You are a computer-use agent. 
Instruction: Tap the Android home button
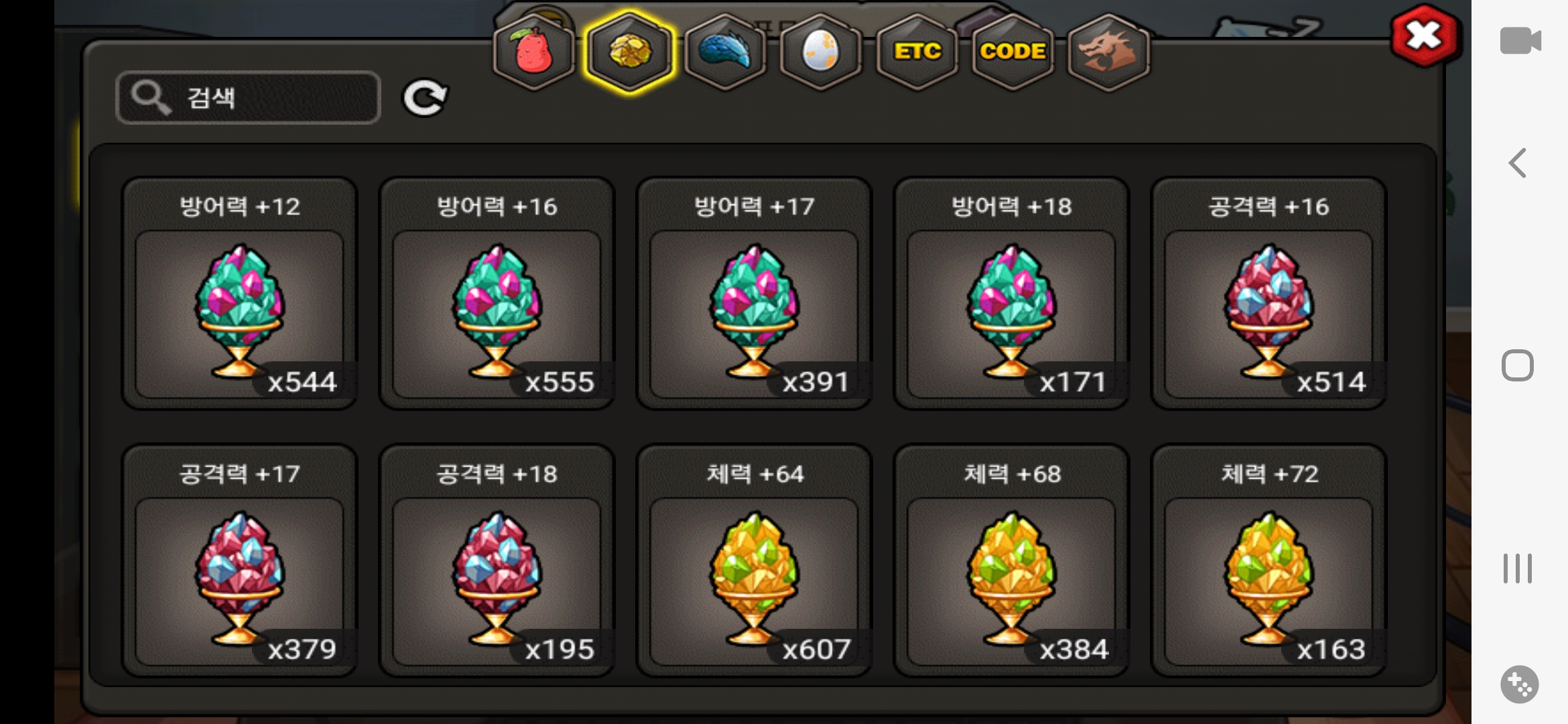(1518, 365)
